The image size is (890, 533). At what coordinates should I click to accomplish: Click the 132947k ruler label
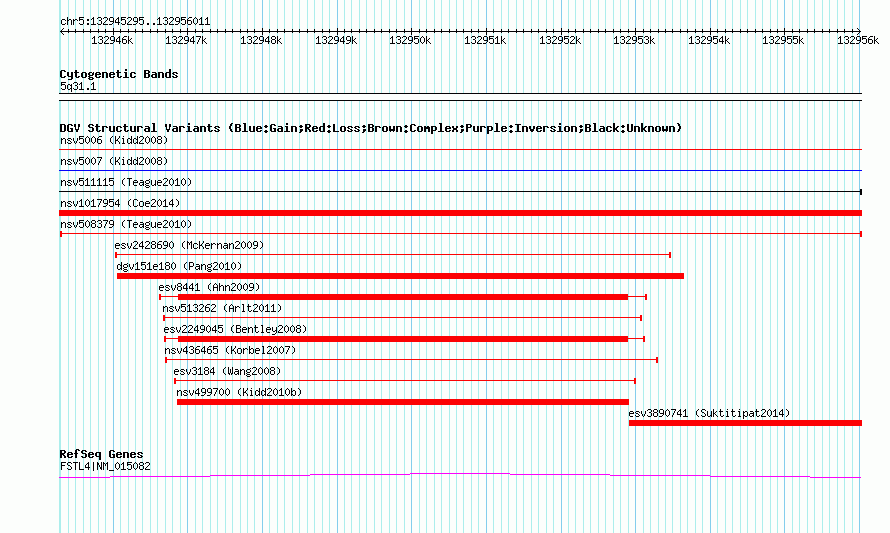pos(186,40)
